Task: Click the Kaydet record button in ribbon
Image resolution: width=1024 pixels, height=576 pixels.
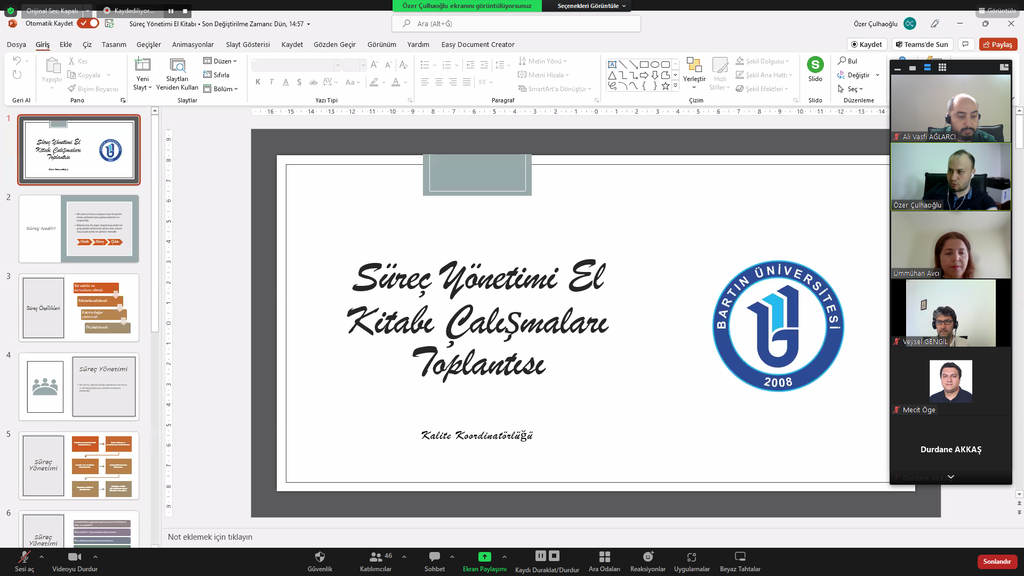Action: [x=867, y=44]
